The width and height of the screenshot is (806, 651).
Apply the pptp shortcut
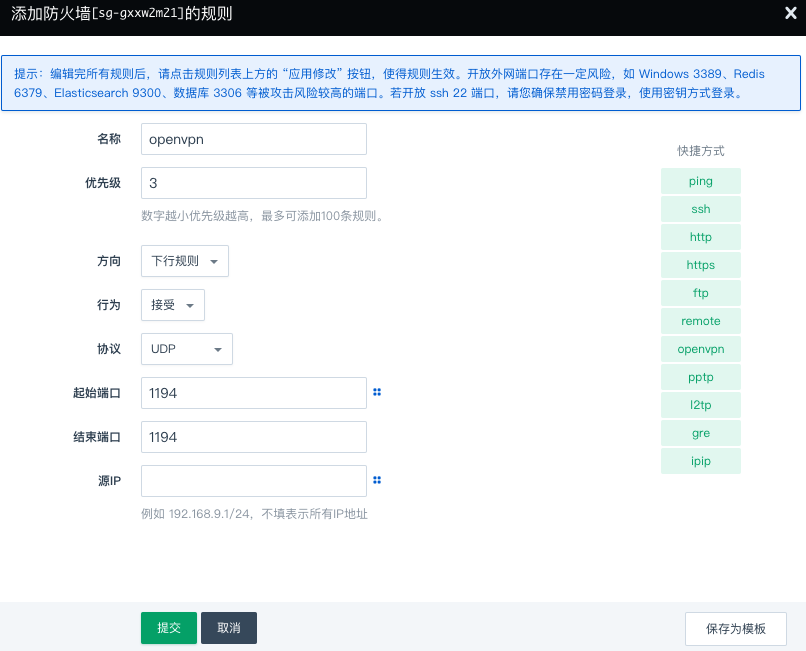click(x=701, y=377)
